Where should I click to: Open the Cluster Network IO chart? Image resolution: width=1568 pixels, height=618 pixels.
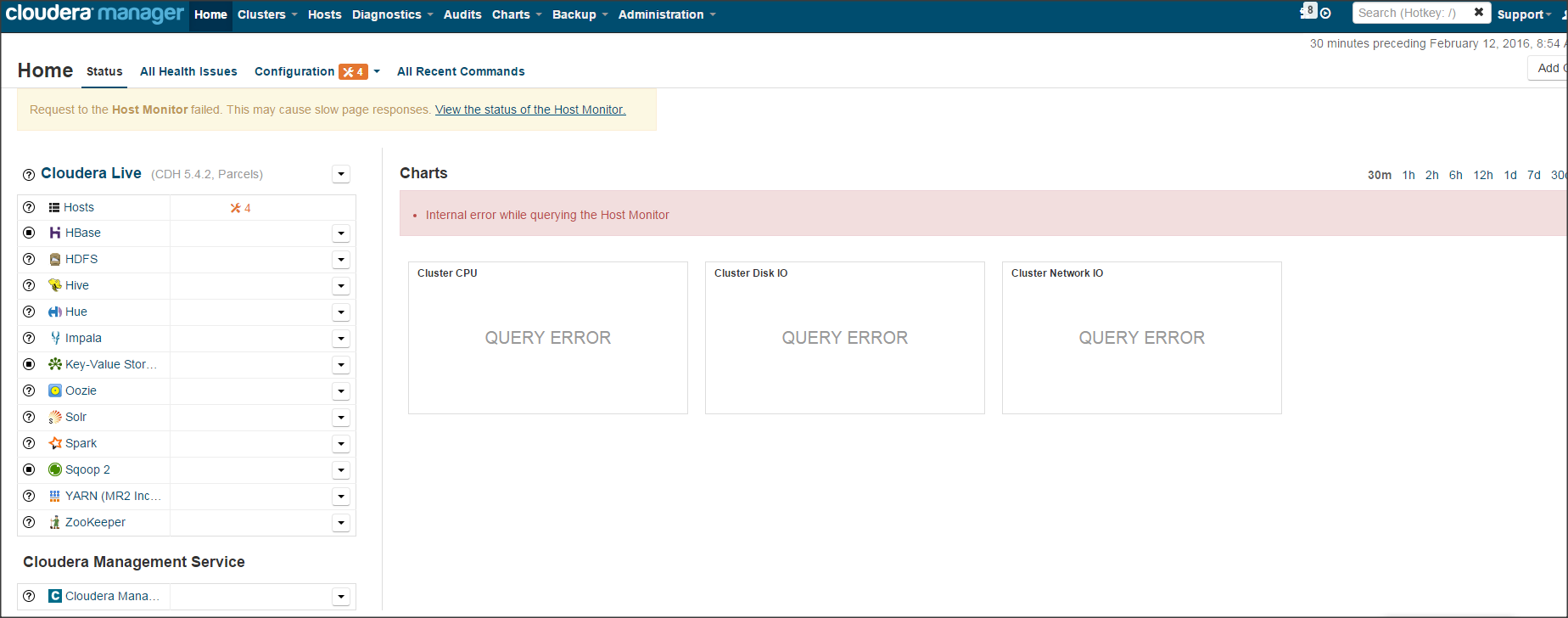[x=1142, y=338]
